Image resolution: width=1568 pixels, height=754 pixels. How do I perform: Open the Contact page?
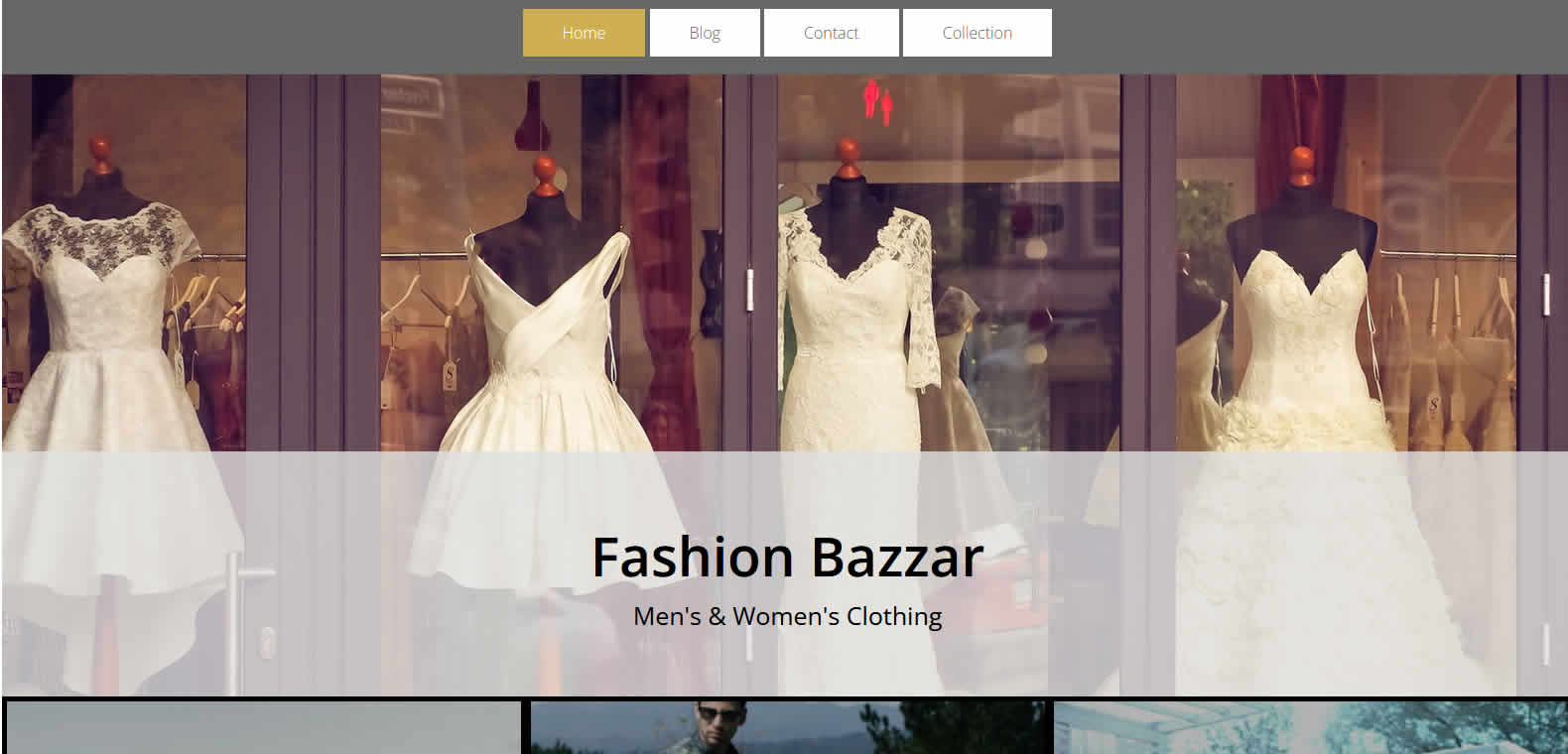click(x=831, y=33)
